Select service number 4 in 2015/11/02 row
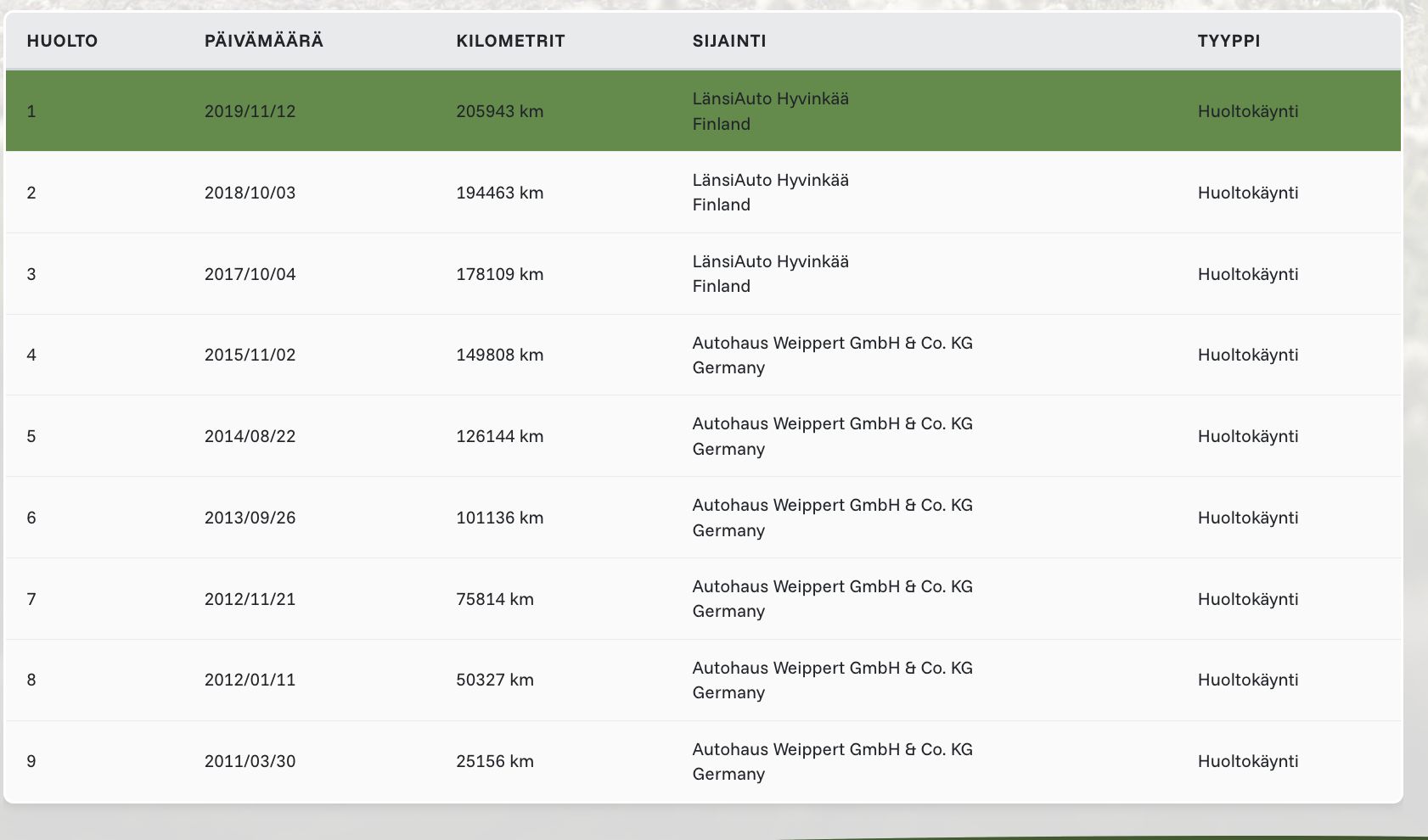The image size is (1428, 840). coord(31,355)
